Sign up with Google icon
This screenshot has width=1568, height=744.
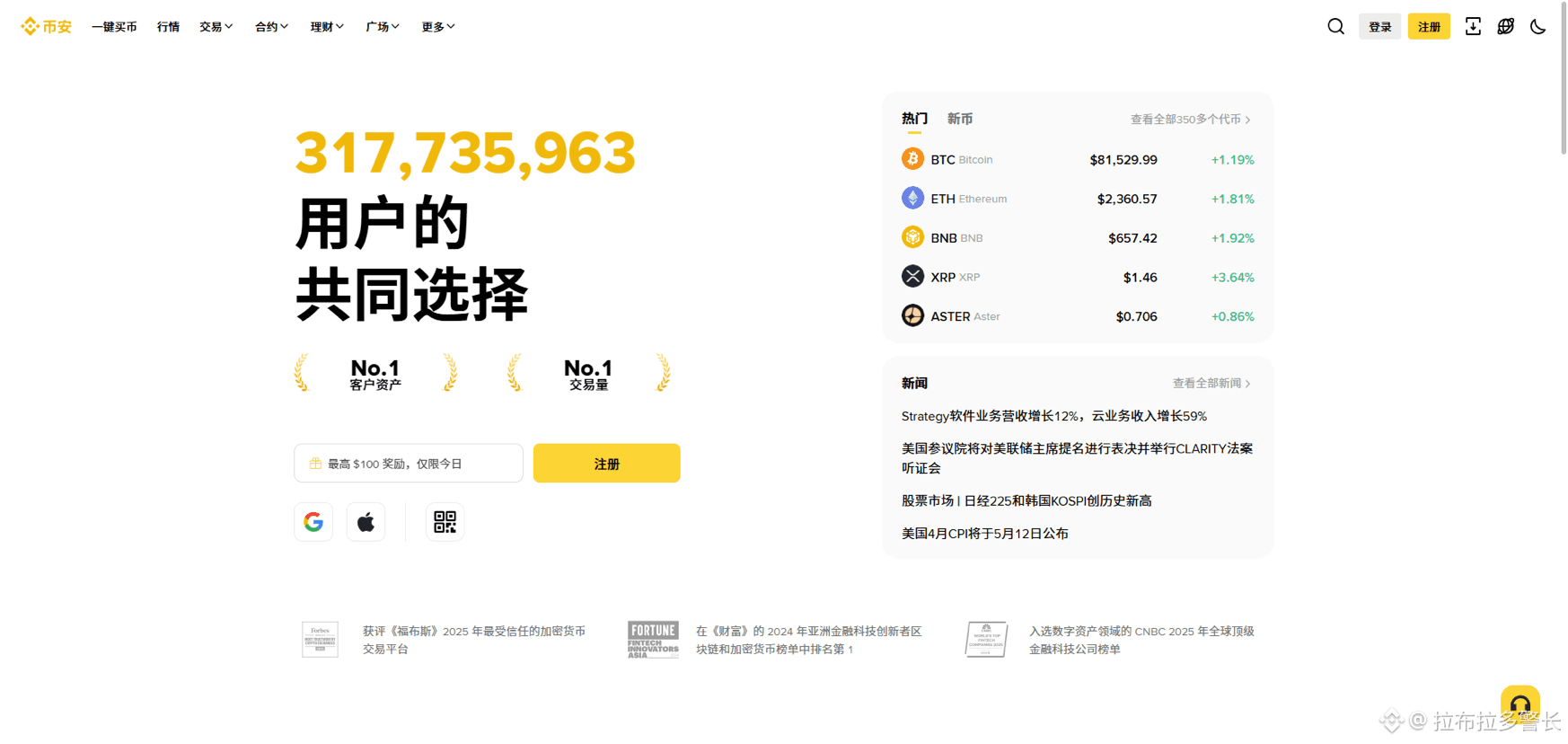coord(313,522)
